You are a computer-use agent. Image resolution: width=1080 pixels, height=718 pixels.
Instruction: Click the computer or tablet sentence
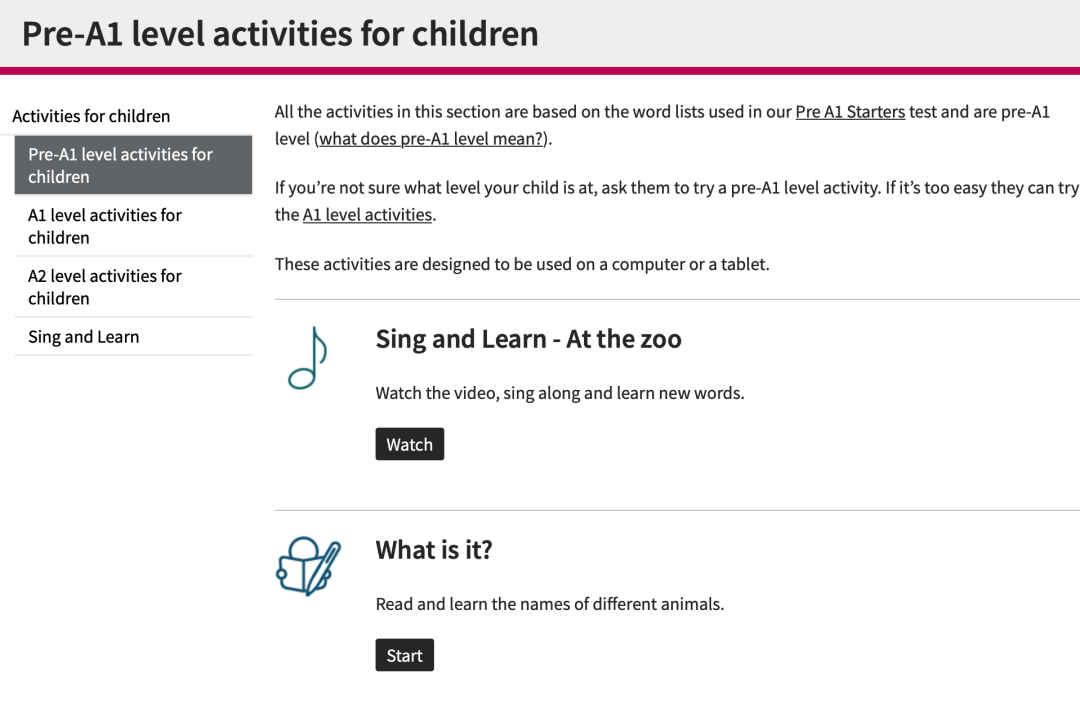(522, 264)
